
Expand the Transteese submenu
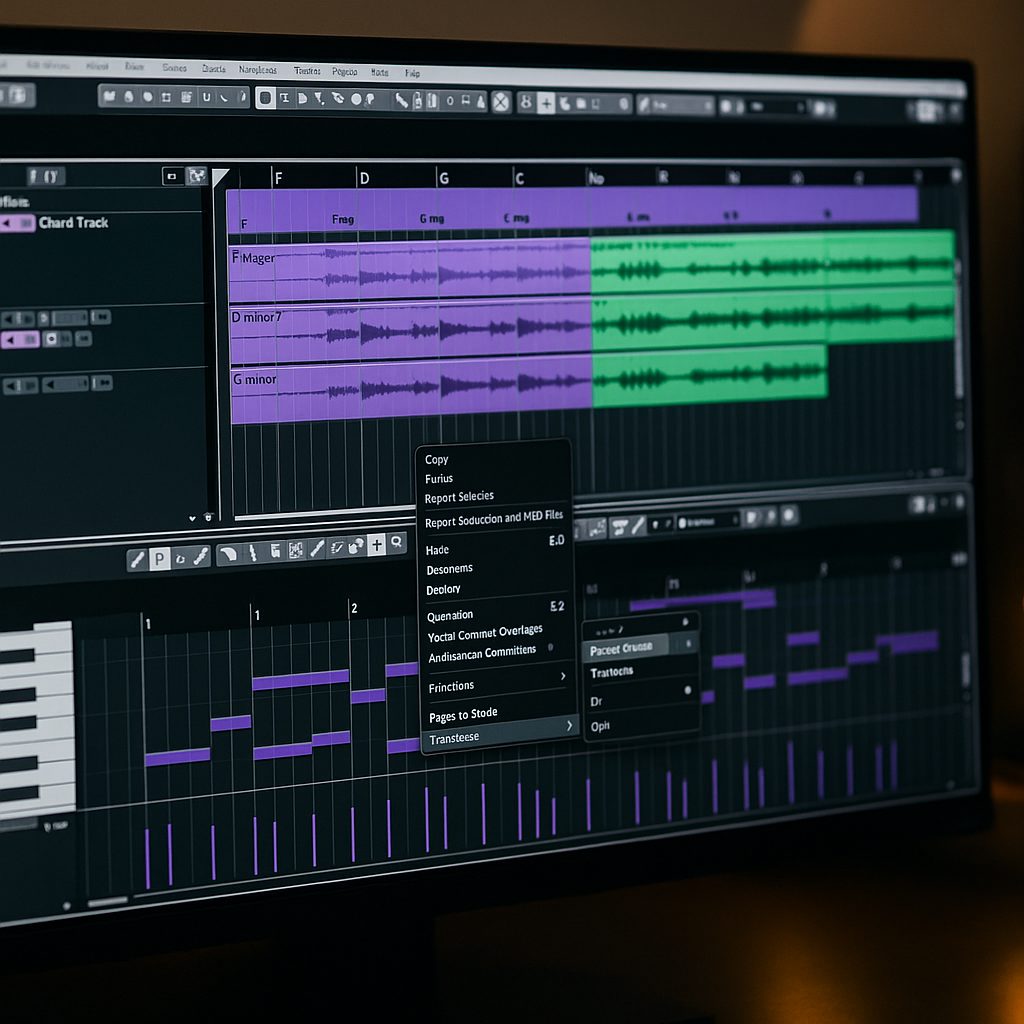point(569,726)
